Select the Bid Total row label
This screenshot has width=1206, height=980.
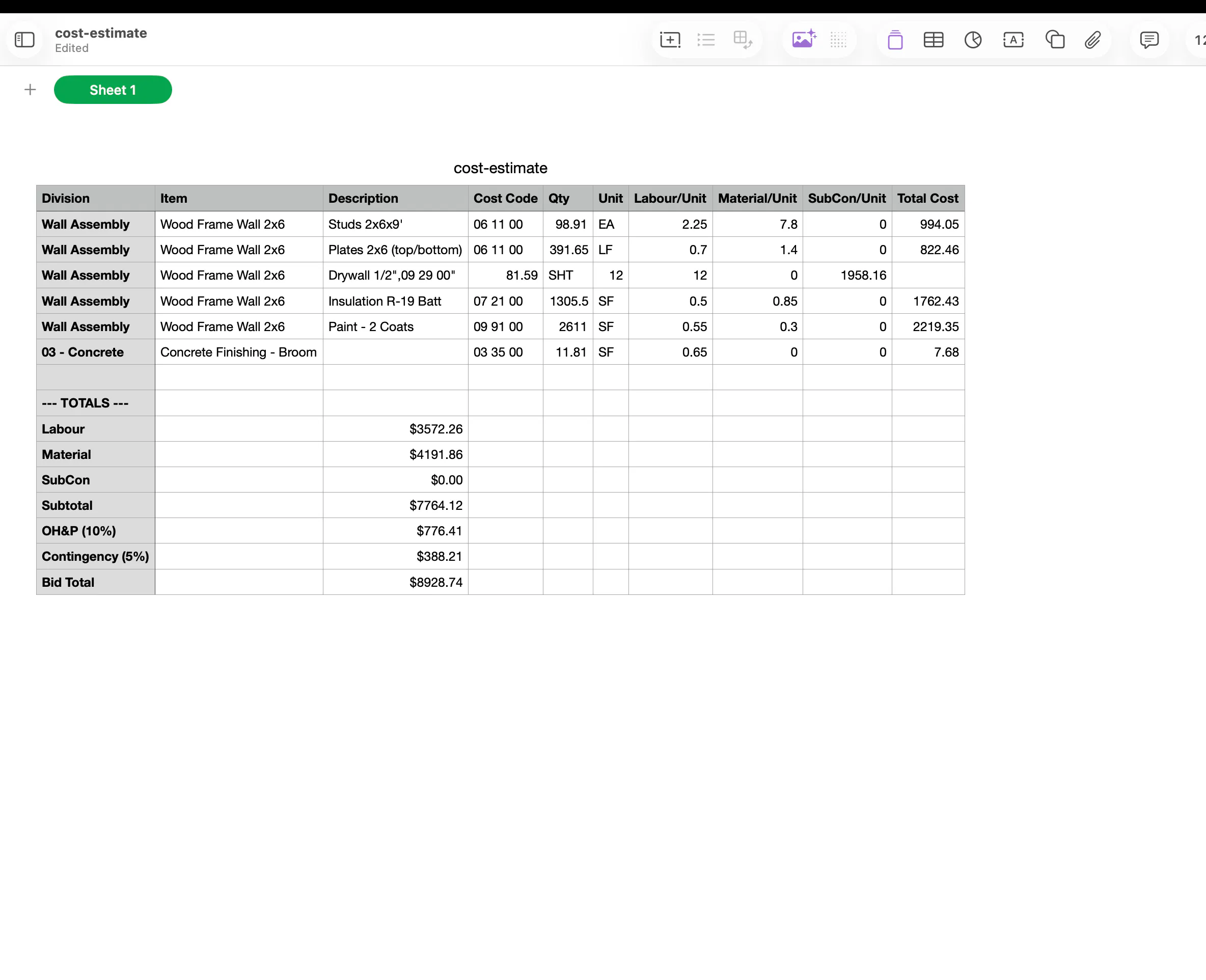coord(96,582)
